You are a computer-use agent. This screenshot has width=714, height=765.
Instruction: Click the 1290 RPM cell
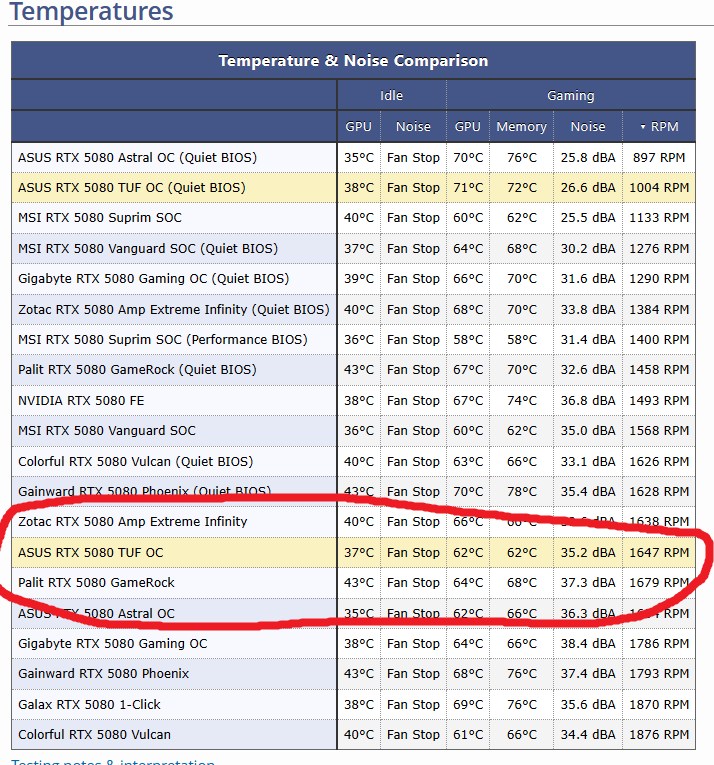(x=659, y=279)
